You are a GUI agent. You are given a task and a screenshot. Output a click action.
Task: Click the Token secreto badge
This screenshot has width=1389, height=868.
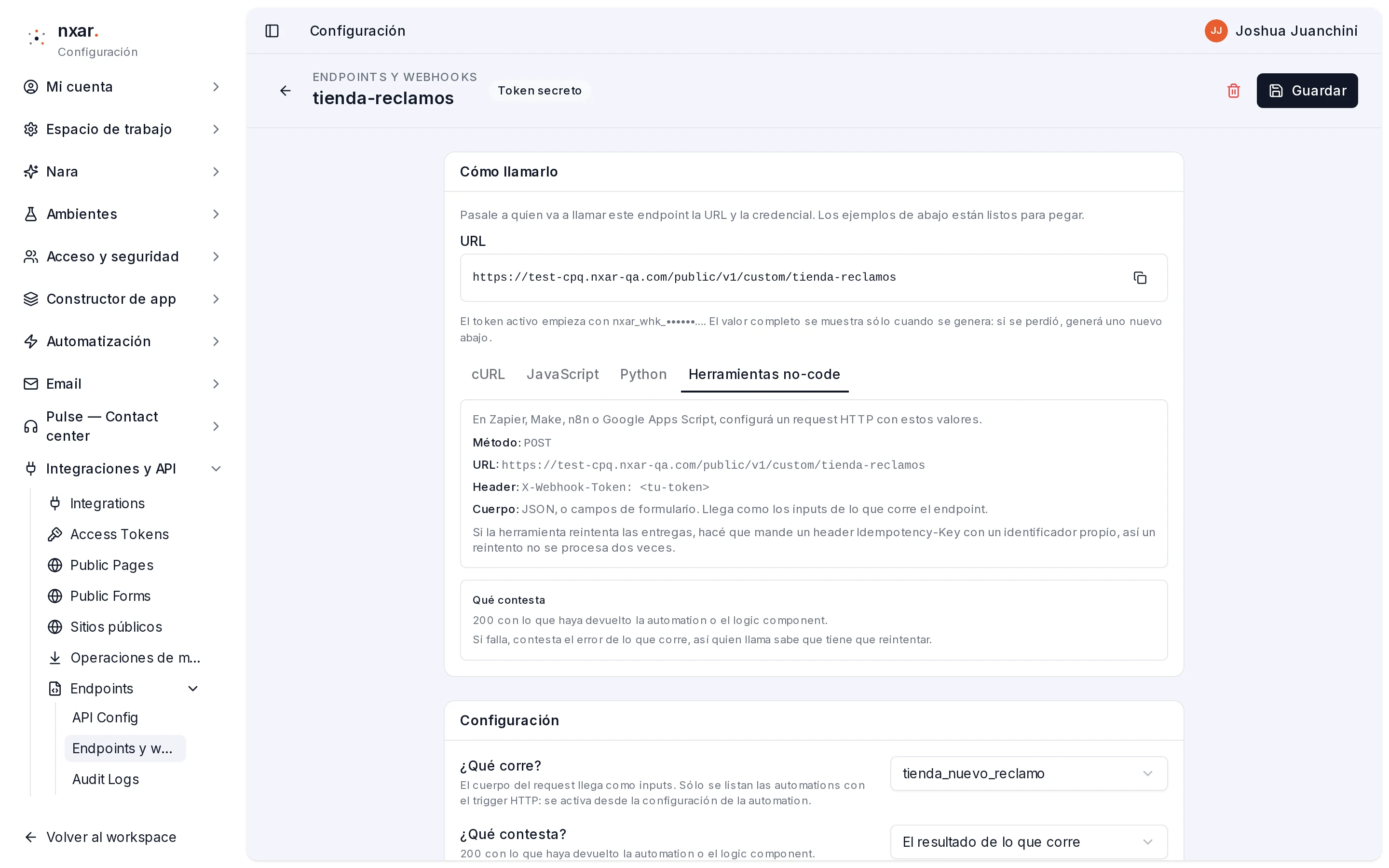click(x=540, y=91)
